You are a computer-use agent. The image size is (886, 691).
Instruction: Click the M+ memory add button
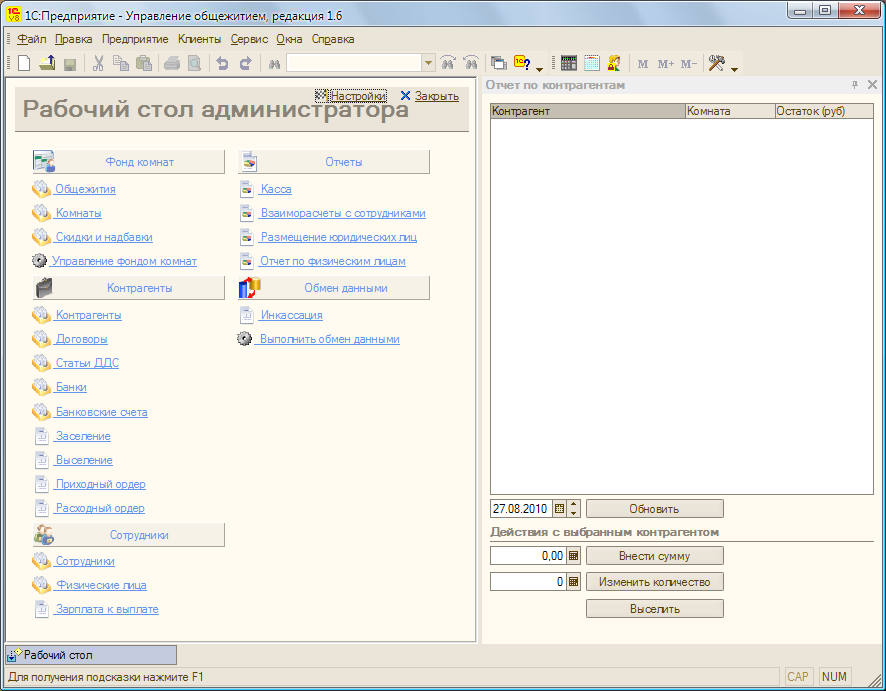(666, 64)
